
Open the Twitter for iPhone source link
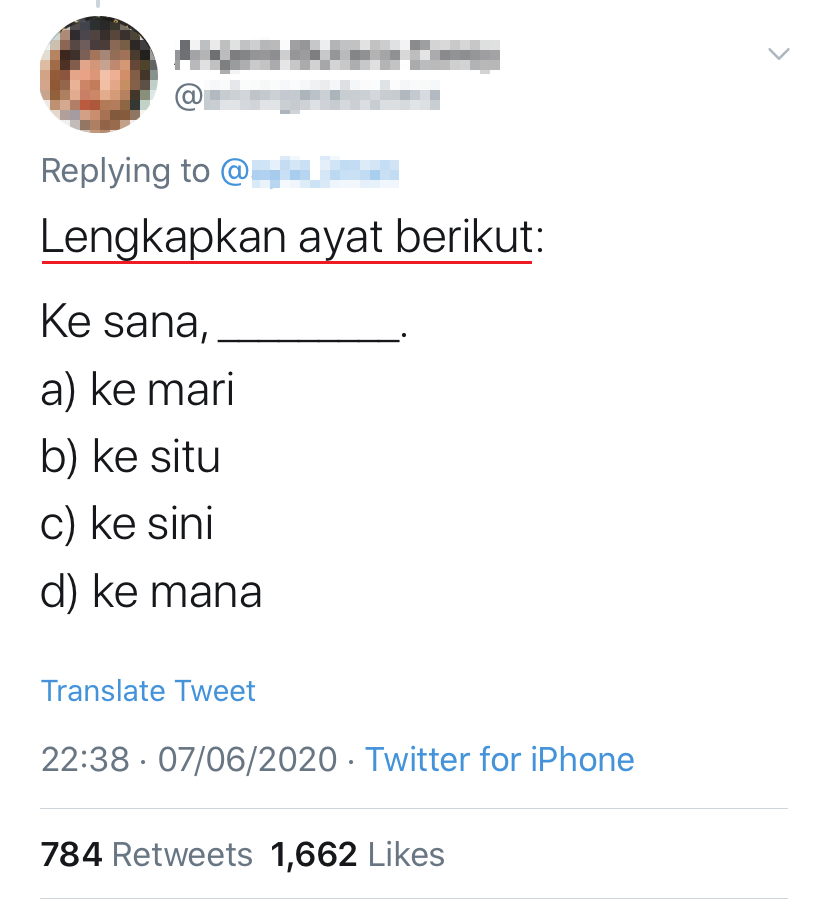[499, 760]
